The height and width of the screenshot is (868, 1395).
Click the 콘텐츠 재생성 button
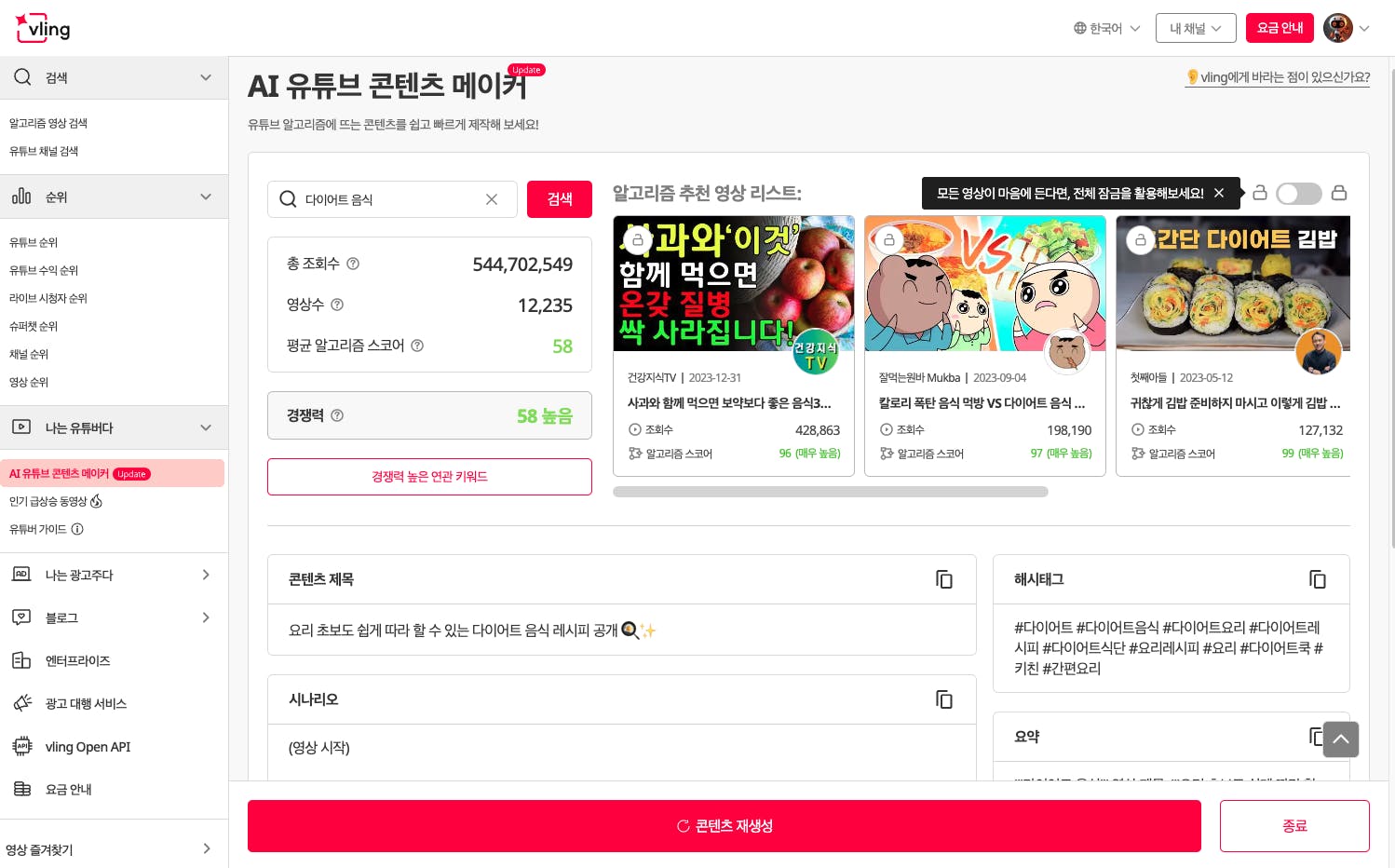724,826
